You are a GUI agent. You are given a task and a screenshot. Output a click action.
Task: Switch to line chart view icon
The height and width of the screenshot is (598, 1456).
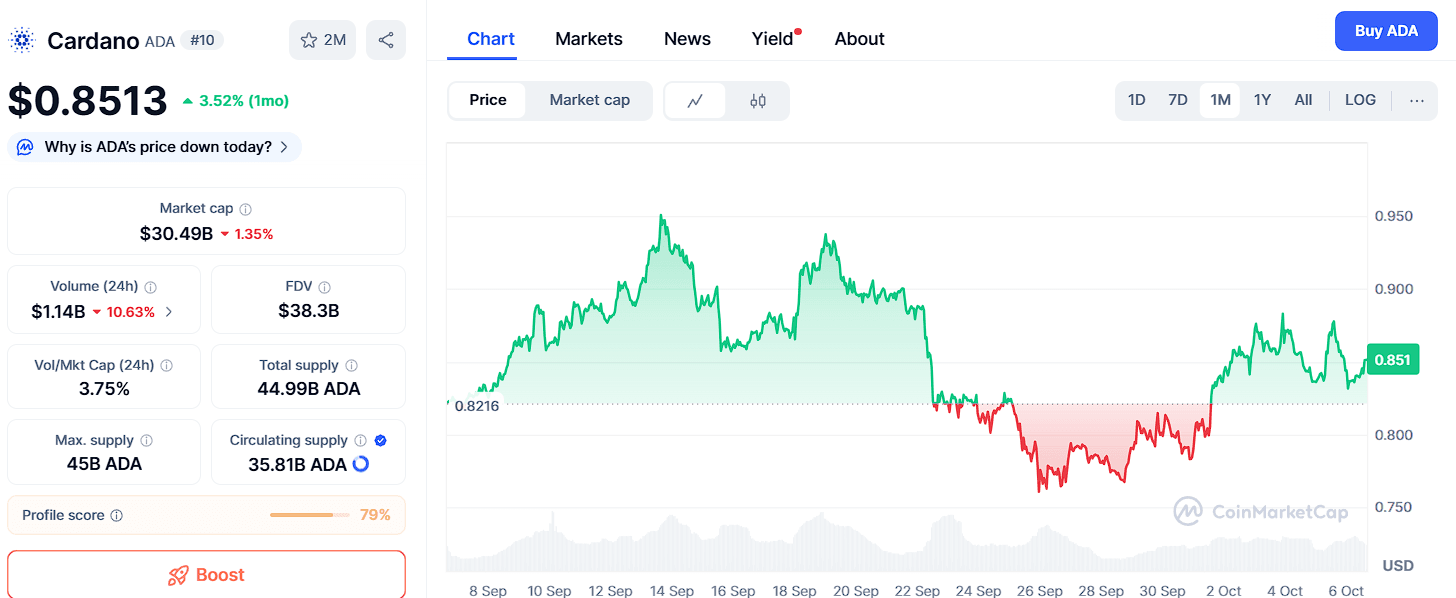pyautogui.click(x=695, y=100)
